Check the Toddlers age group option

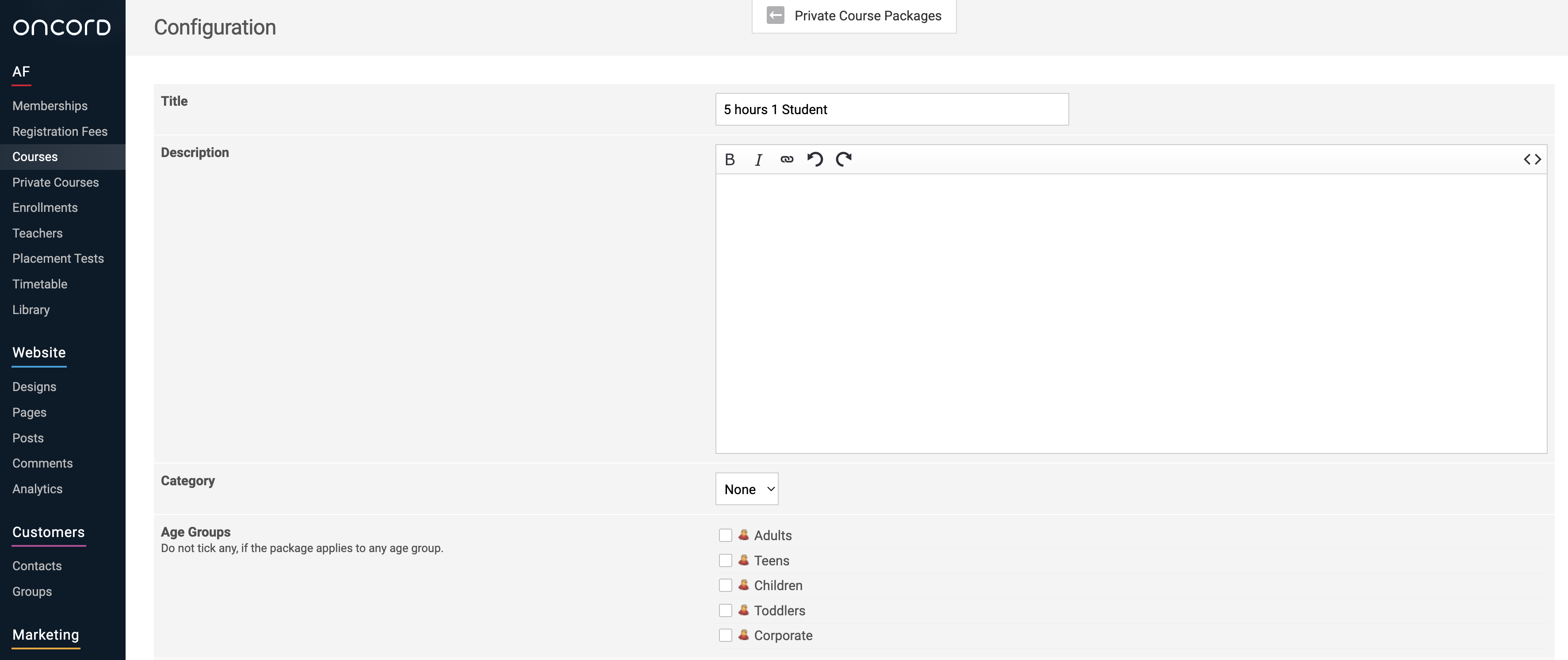coord(725,610)
